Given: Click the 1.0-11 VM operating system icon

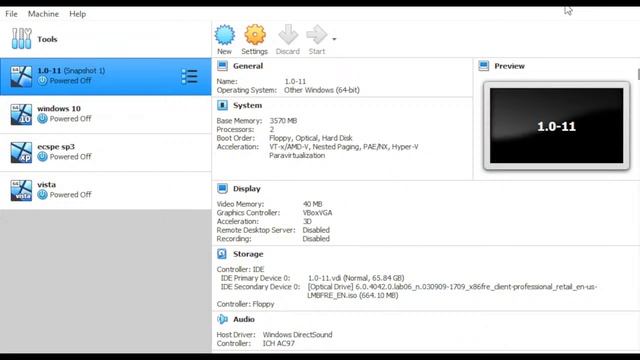Looking at the screenshot, I should (x=21, y=76).
